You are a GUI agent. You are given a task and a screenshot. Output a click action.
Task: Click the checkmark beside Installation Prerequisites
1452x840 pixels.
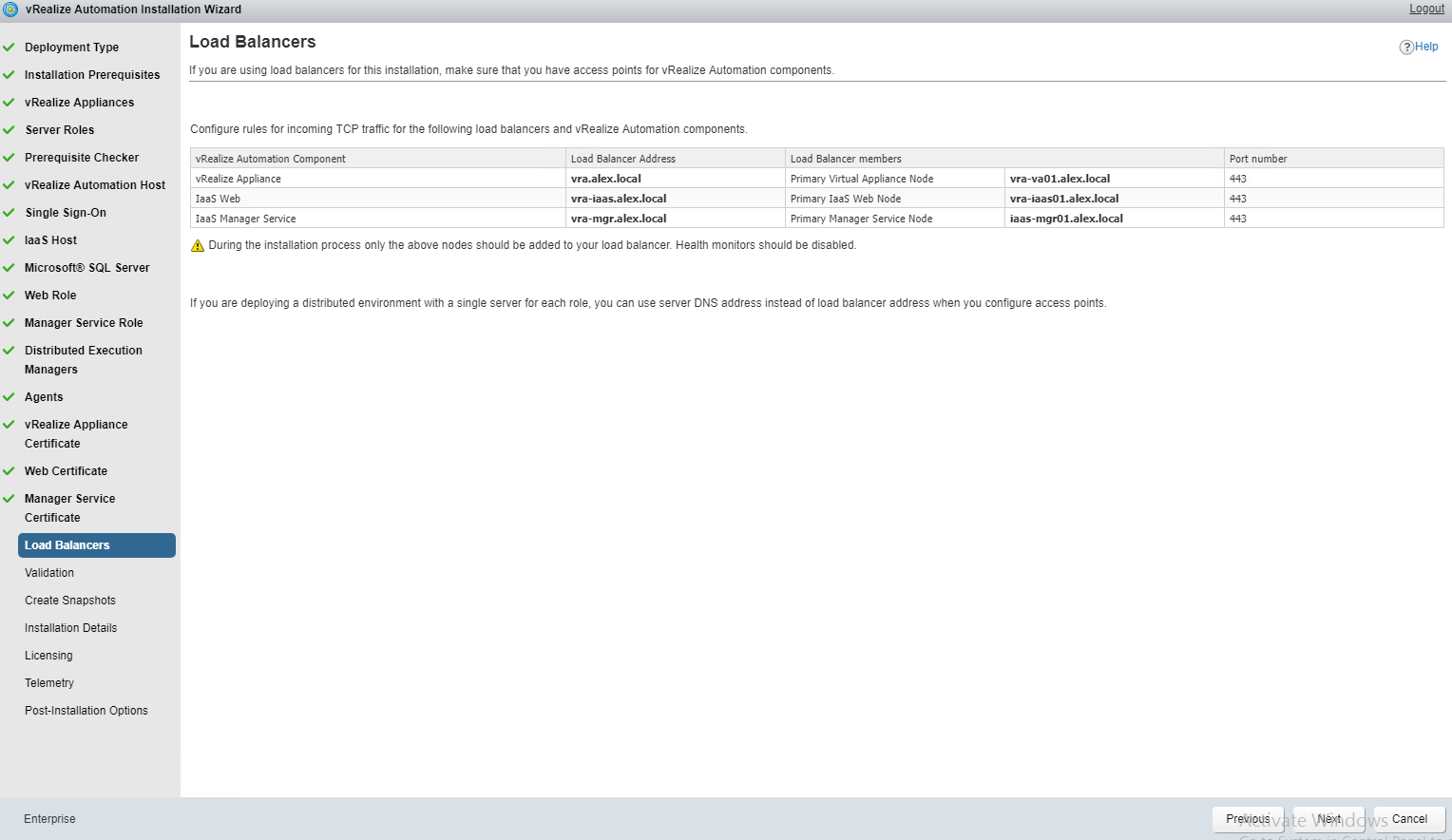point(9,74)
